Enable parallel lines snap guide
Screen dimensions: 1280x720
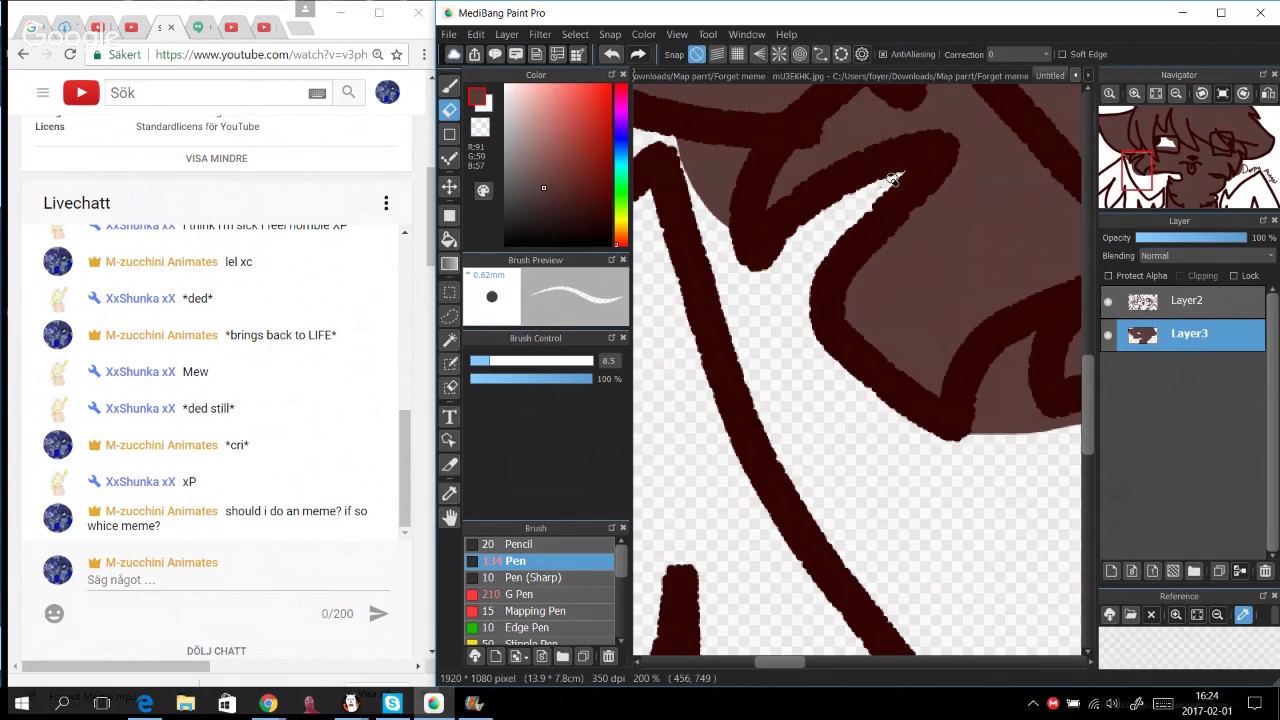pos(717,54)
